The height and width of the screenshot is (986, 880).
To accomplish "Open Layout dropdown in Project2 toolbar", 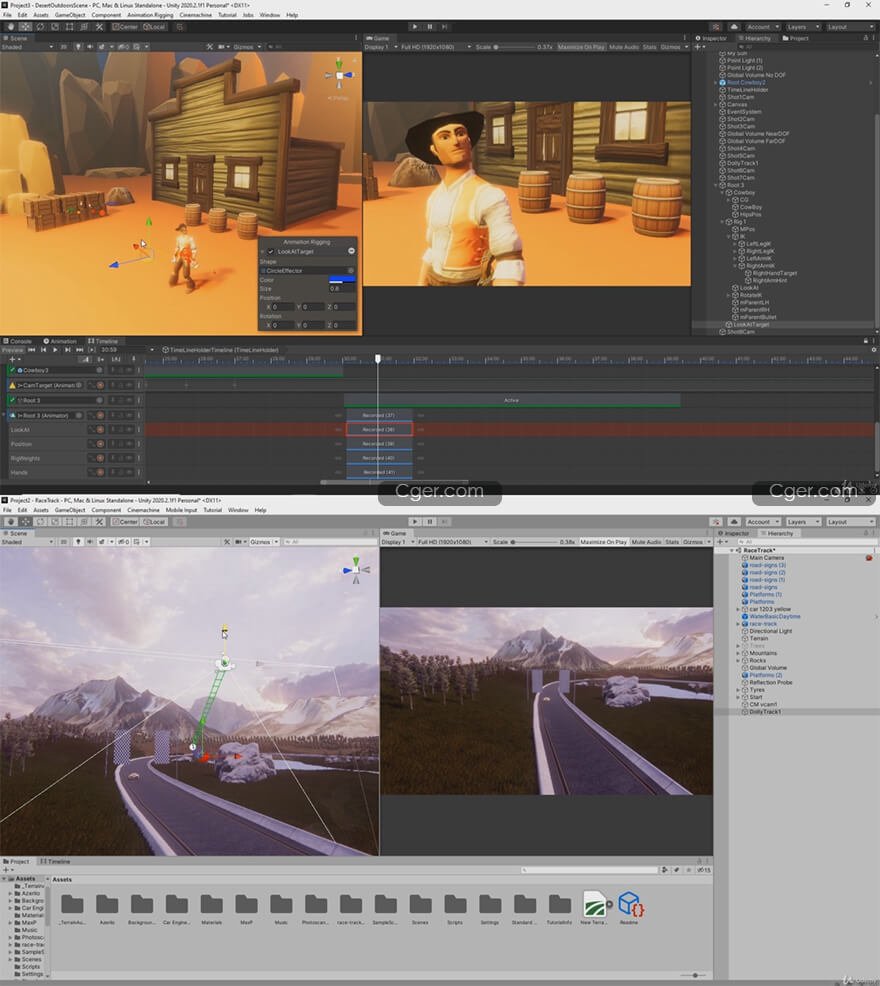I will (x=850, y=522).
